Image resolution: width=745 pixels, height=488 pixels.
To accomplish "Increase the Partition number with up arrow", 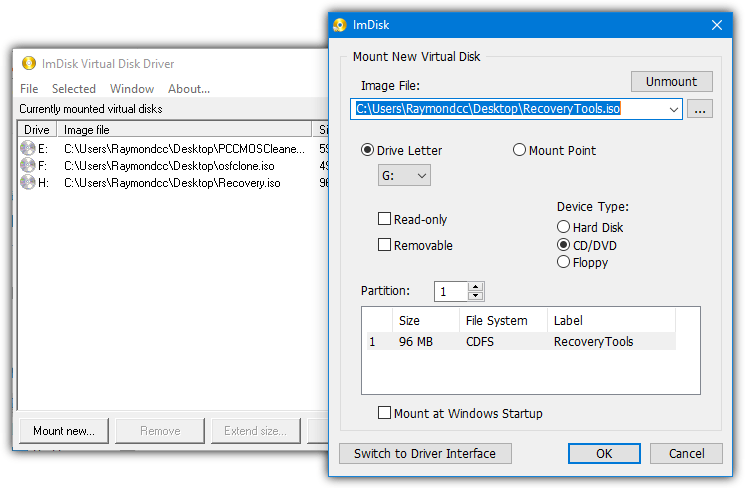I will (475, 287).
